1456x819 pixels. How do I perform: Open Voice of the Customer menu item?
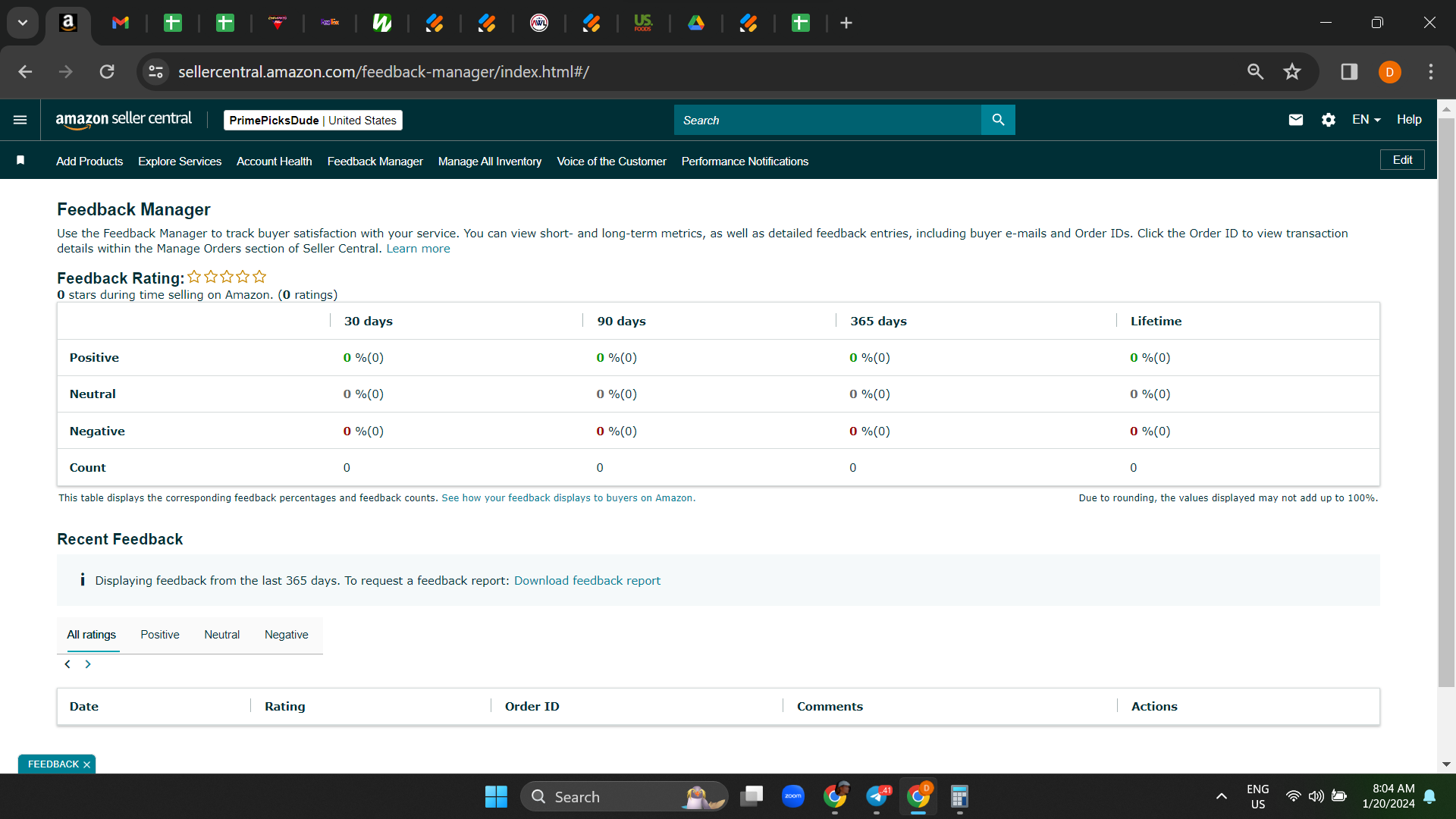click(x=612, y=162)
